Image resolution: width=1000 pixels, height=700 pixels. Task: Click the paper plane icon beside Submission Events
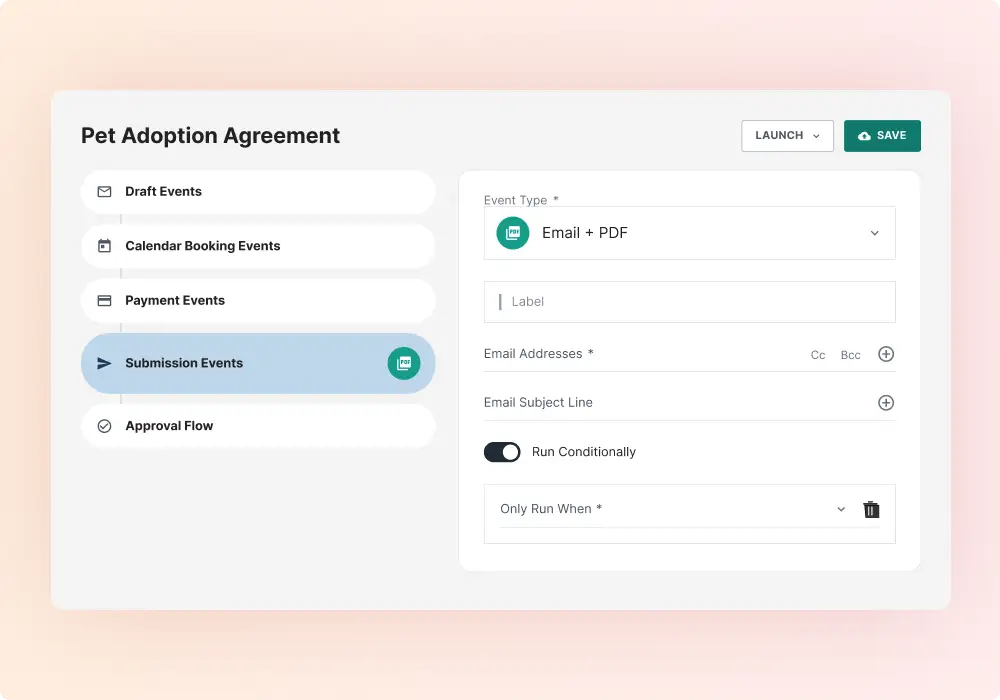coord(104,363)
